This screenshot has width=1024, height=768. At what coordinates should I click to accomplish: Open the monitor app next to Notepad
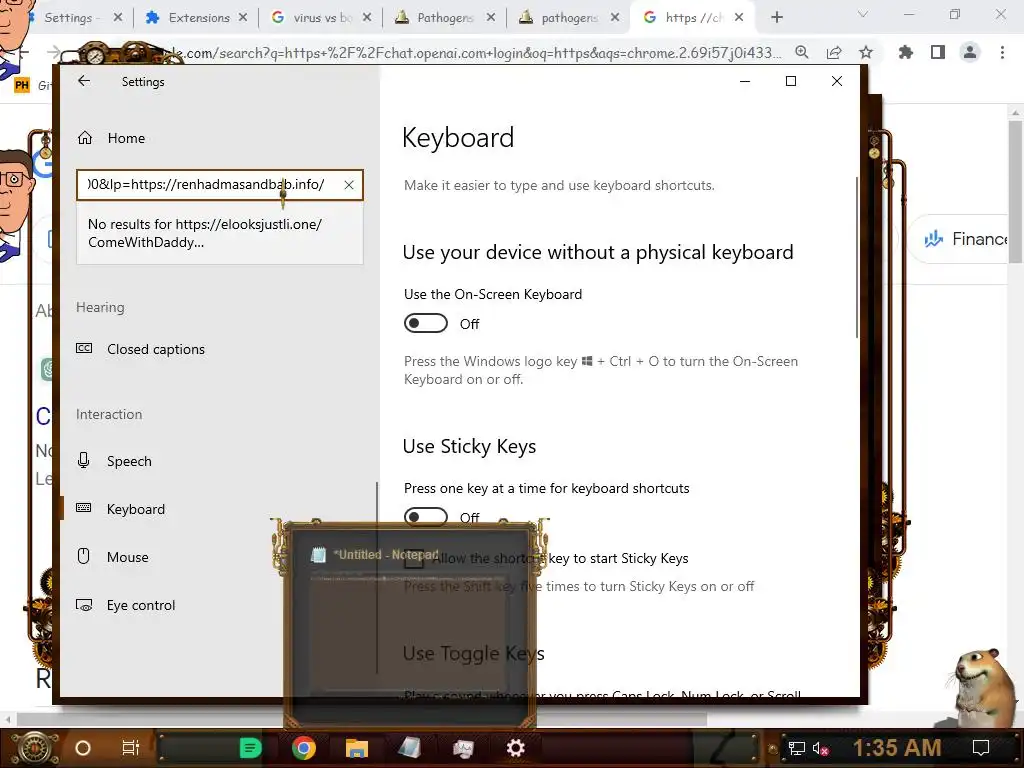[463, 748]
